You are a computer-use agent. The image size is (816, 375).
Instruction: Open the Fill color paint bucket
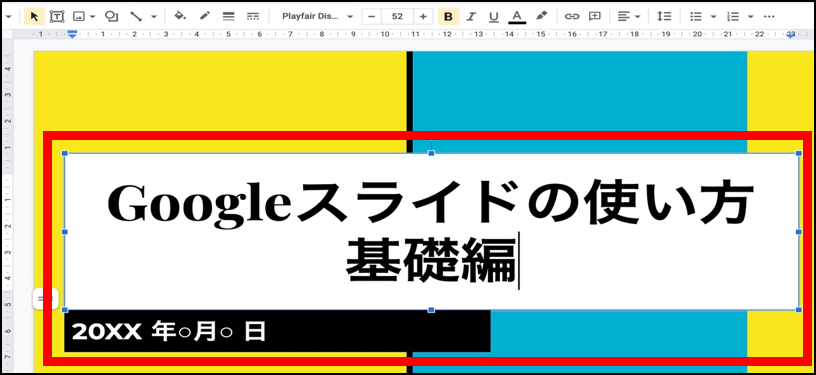pyautogui.click(x=180, y=16)
